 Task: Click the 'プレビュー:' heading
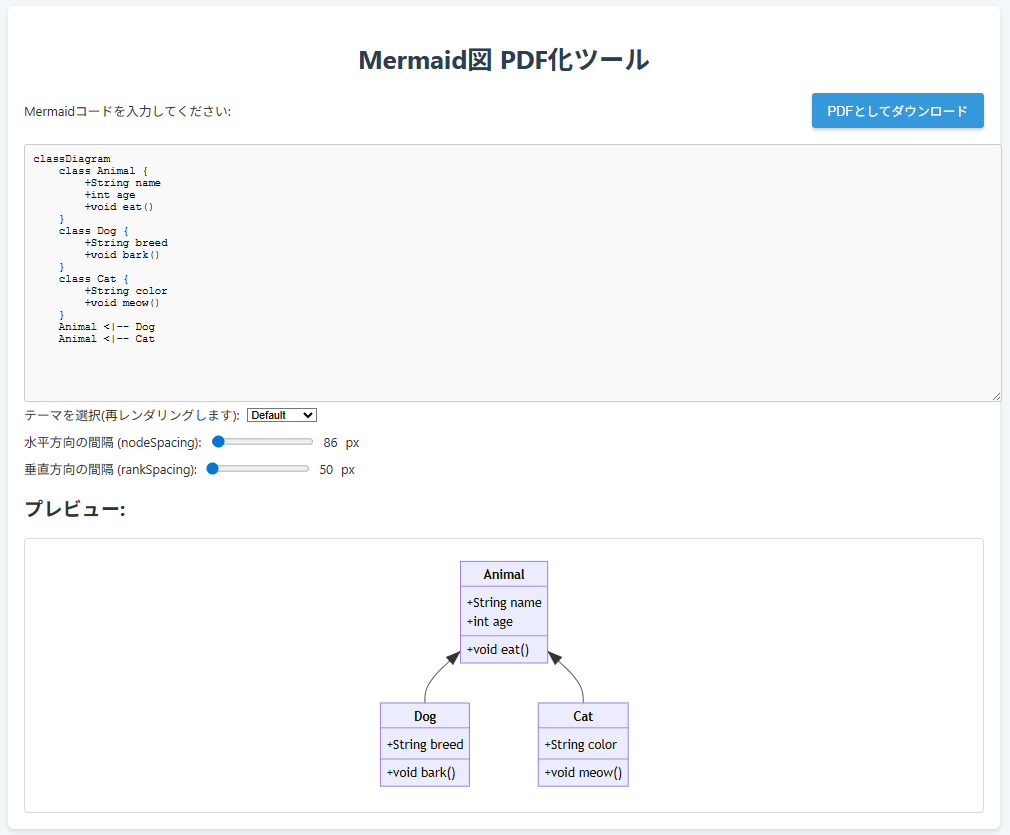point(75,509)
